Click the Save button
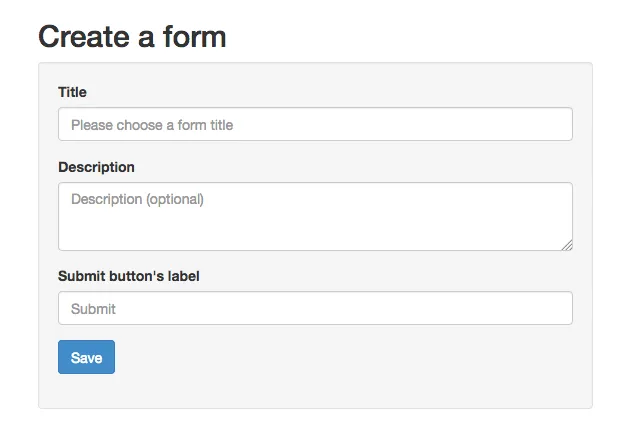Image resolution: width=618 pixels, height=441 pixels. pyautogui.click(x=86, y=357)
